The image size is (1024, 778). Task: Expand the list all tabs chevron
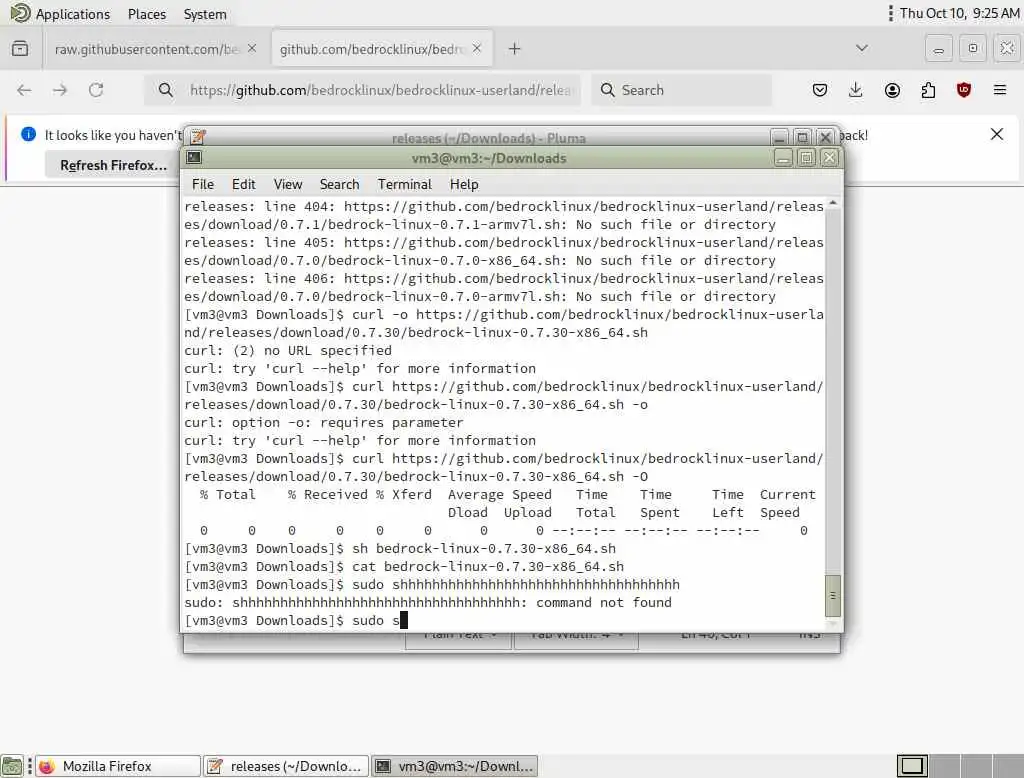[x=862, y=48]
